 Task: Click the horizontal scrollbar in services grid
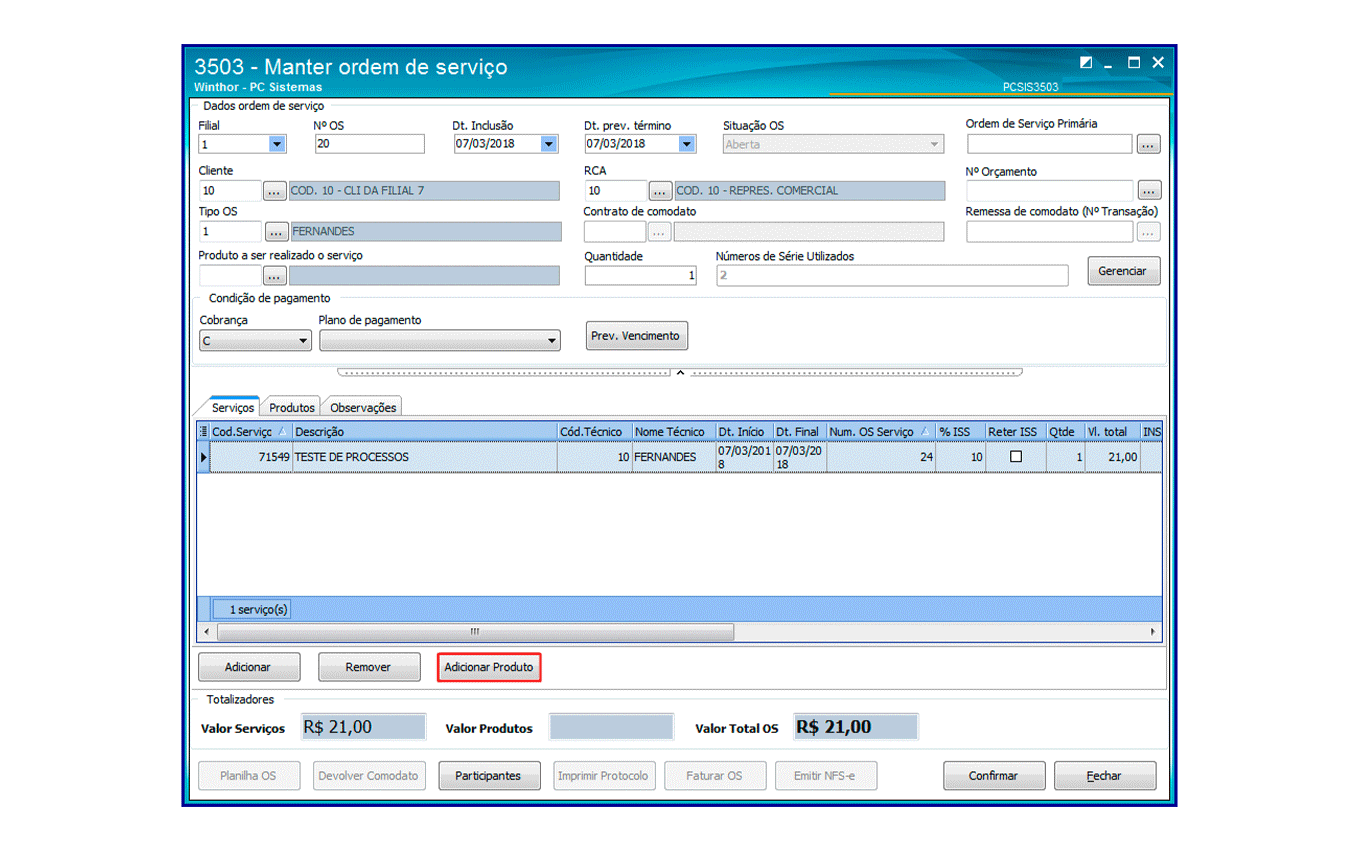click(475, 632)
